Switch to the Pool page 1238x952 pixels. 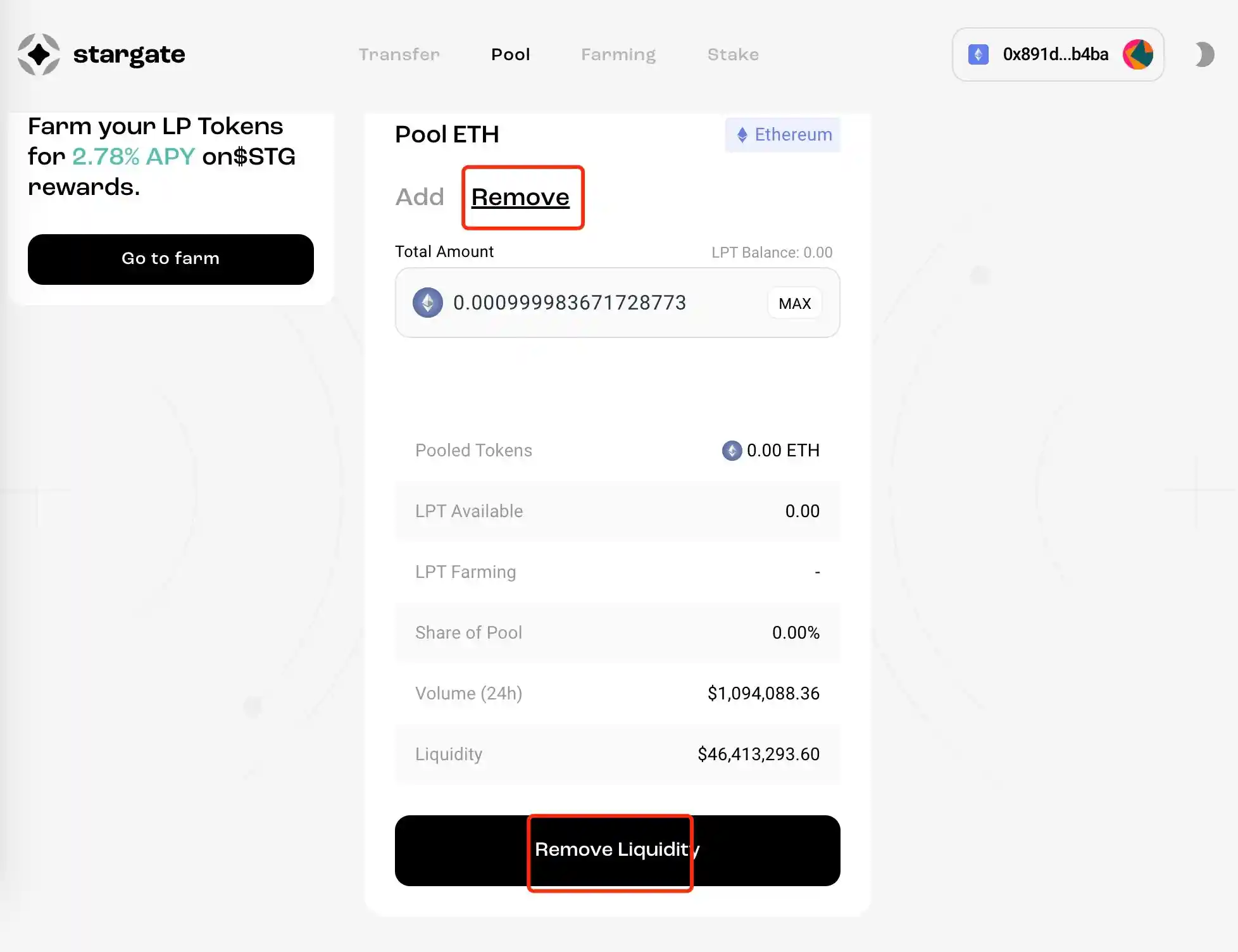pyautogui.click(x=510, y=54)
